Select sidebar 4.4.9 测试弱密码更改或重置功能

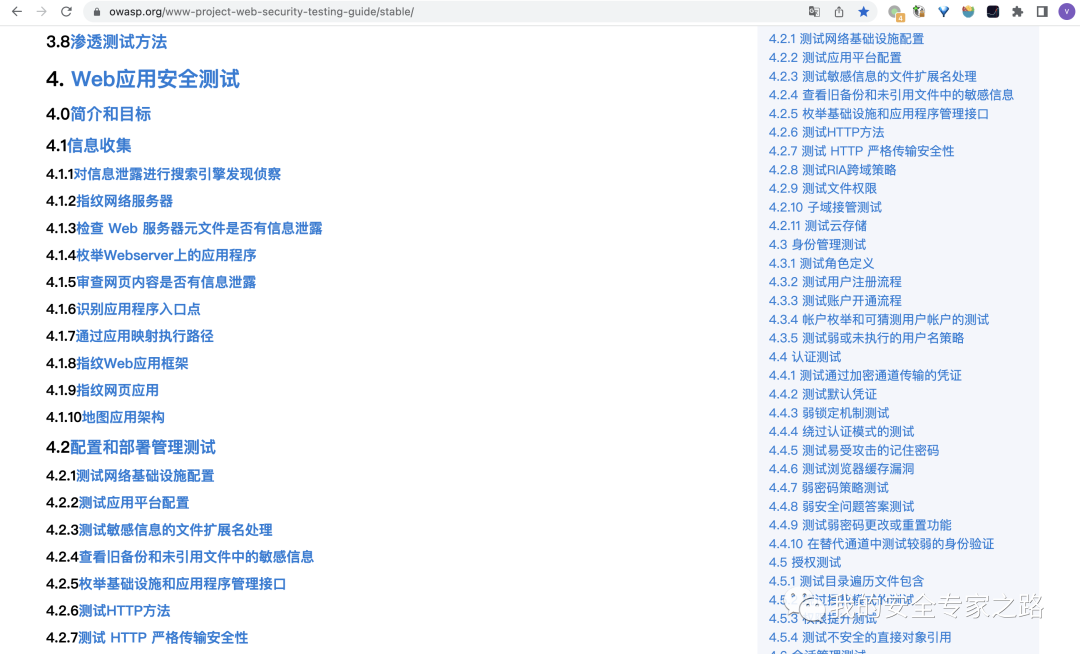tap(860, 525)
